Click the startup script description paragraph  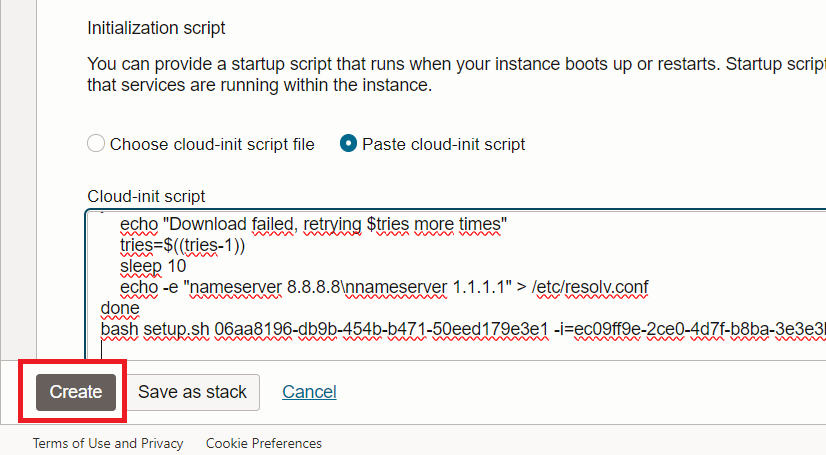450,75
